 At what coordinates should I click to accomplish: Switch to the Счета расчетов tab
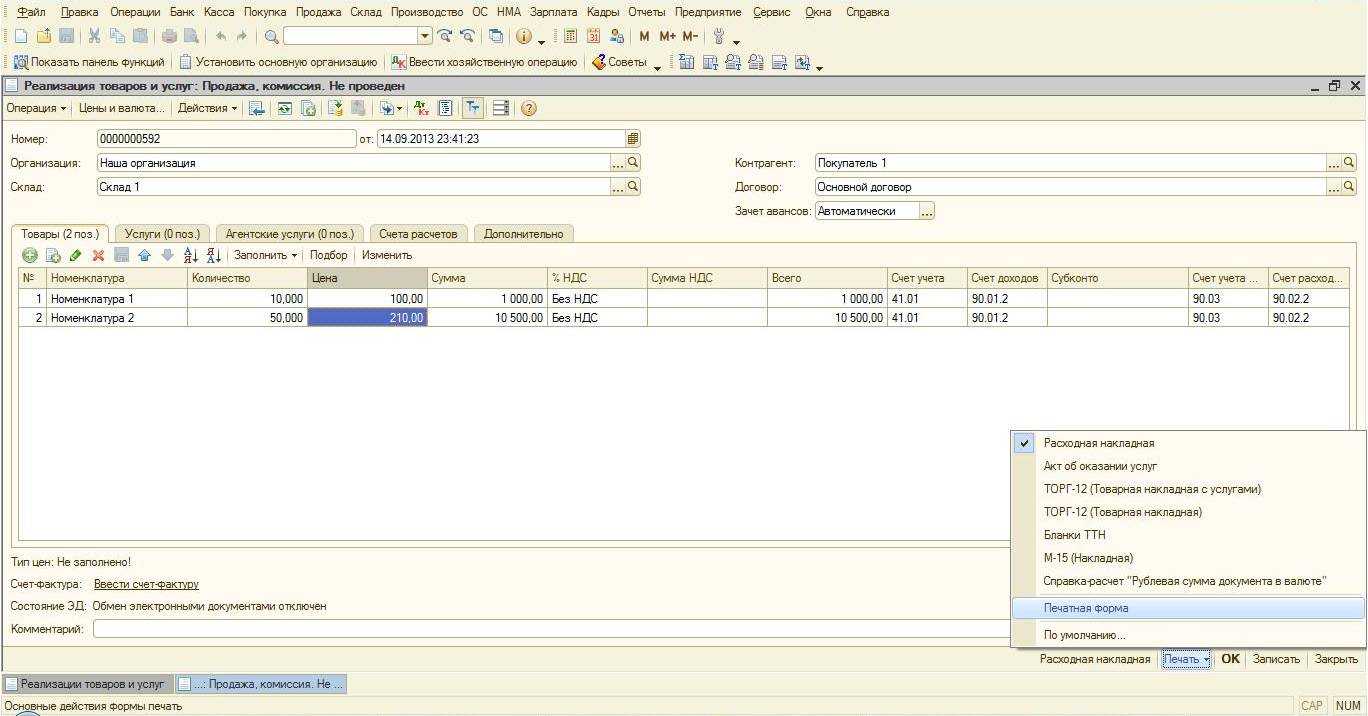click(x=418, y=234)
